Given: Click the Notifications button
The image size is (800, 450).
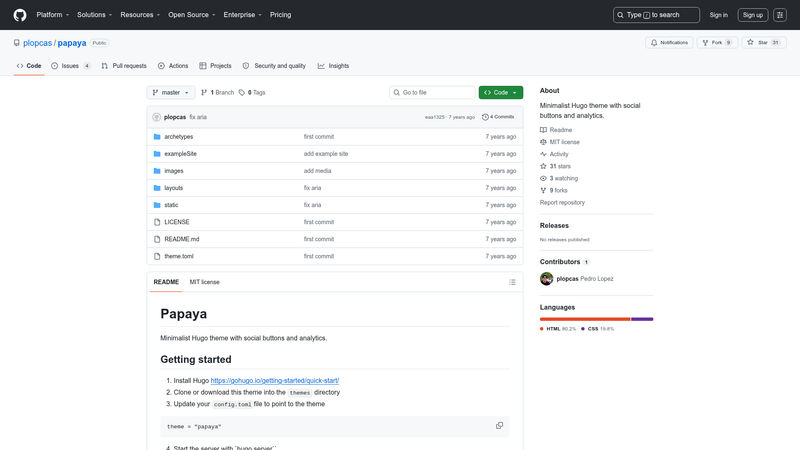Looking at the screenshot, I should tap(669, 43).
